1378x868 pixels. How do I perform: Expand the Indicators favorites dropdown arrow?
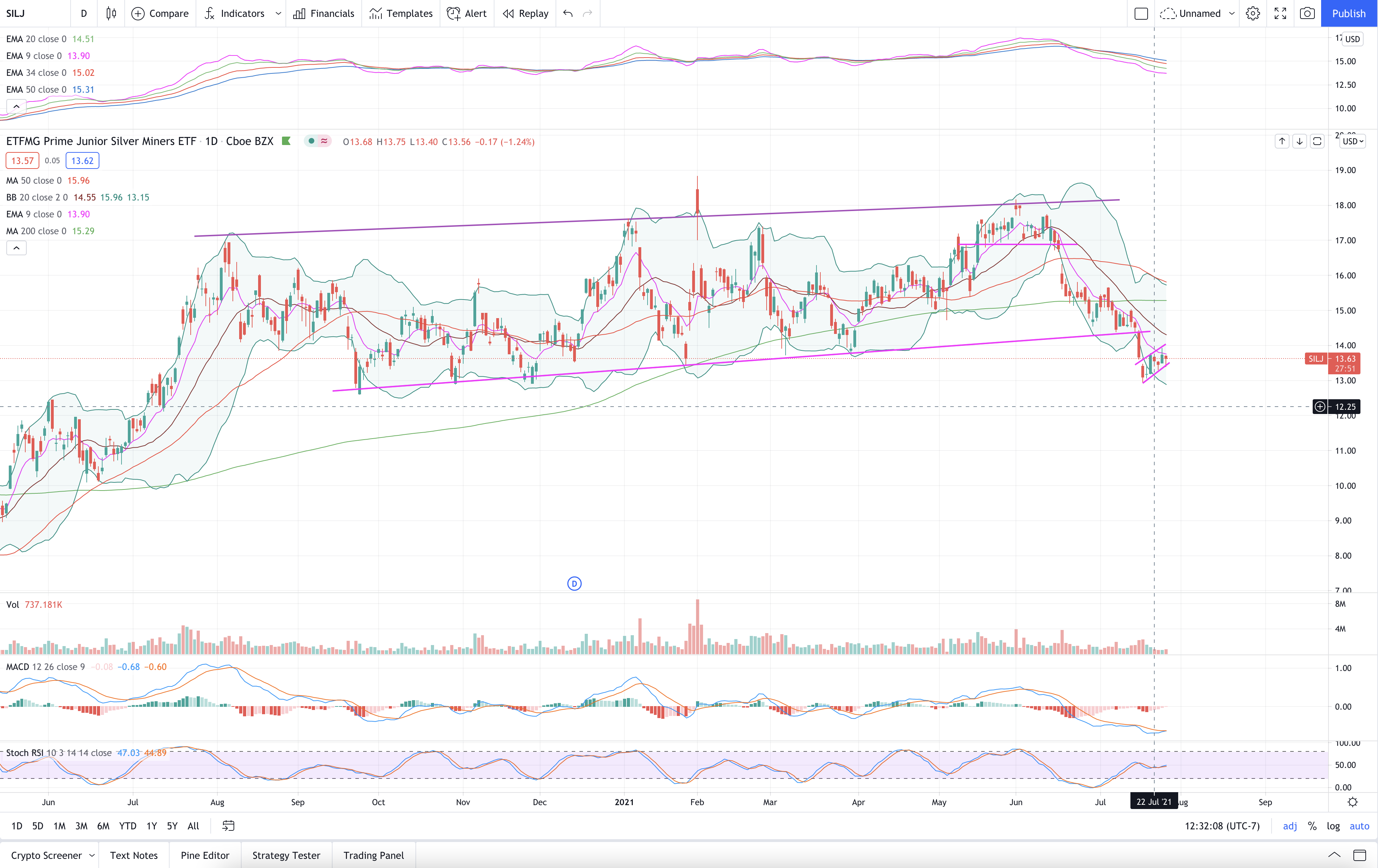tap(278, 13)
